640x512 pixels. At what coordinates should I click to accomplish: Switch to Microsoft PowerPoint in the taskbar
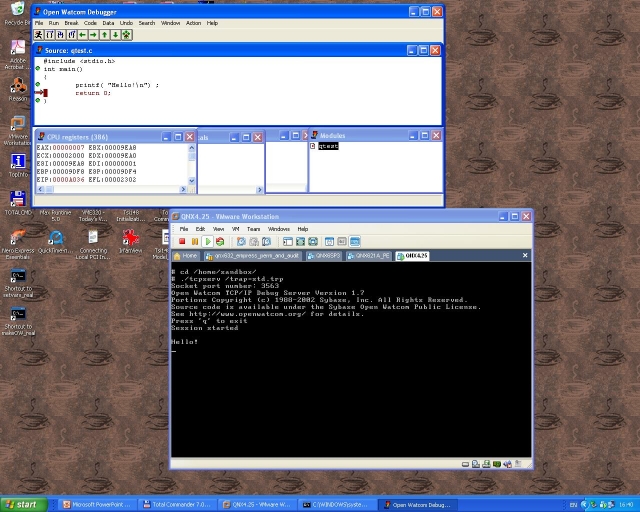97,505
